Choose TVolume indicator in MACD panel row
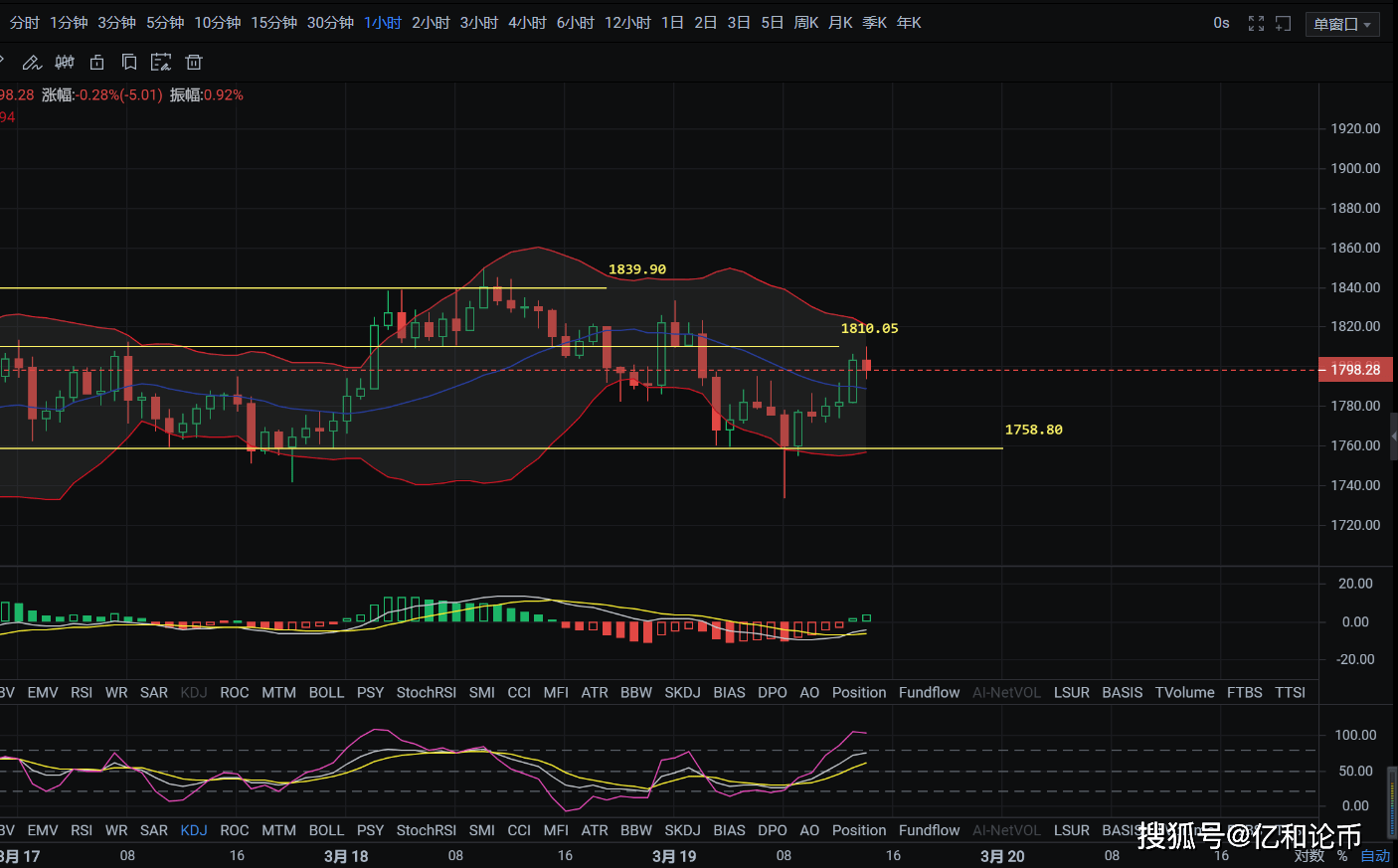The width and height of the screenshot is (1398, 868). [1185, 693]
